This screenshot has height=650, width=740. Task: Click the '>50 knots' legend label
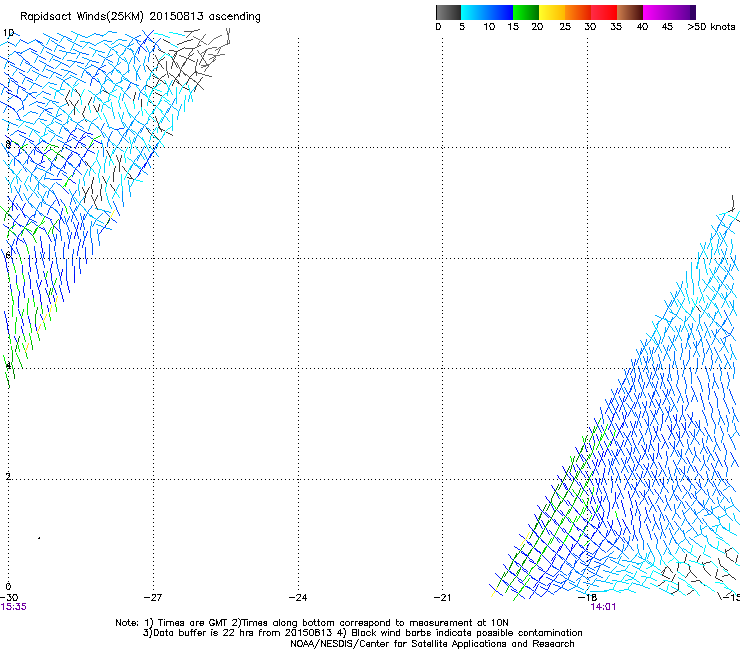[x=711, y=27]
